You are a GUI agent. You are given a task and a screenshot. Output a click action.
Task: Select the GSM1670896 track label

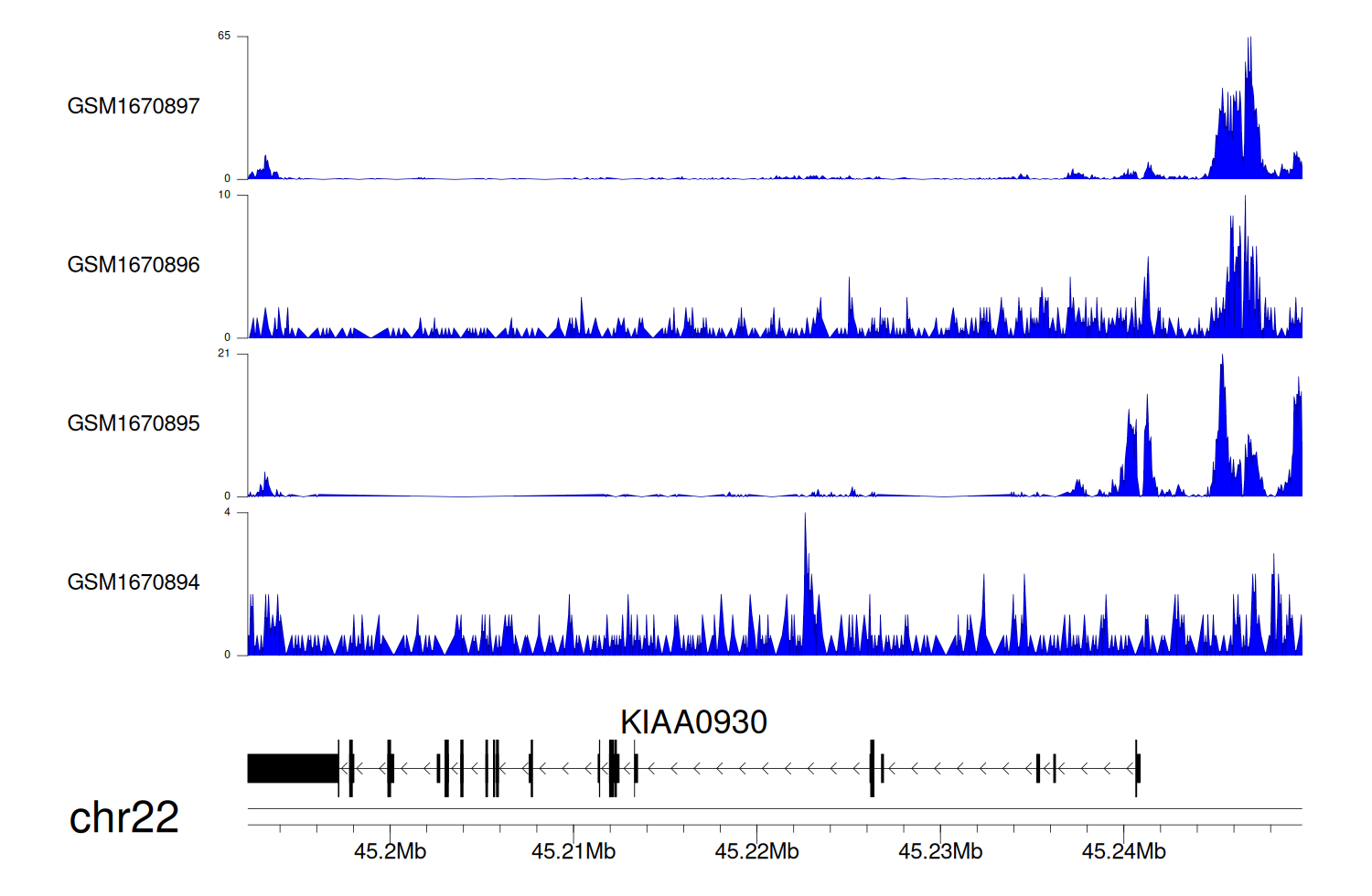[x=134, y=265]
